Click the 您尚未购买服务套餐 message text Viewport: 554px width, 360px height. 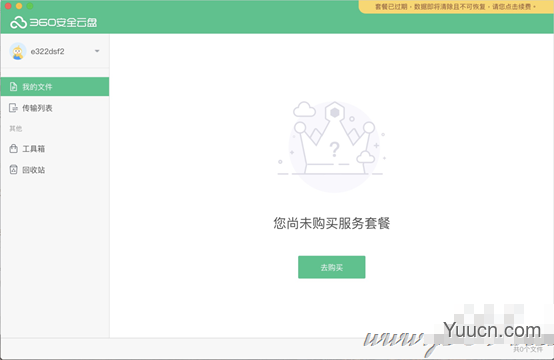(332, 223)
